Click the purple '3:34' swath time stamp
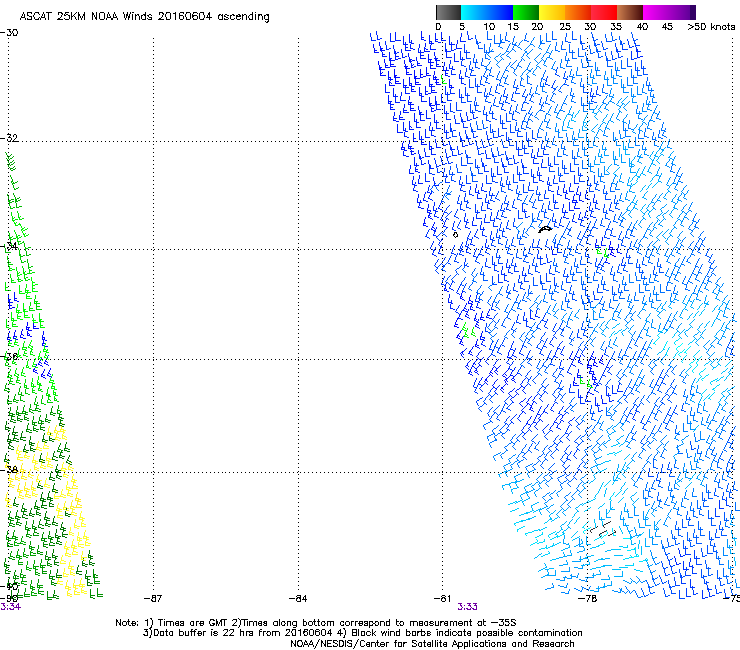This screenshot has width=740, height=650. (x=10, y=607)
